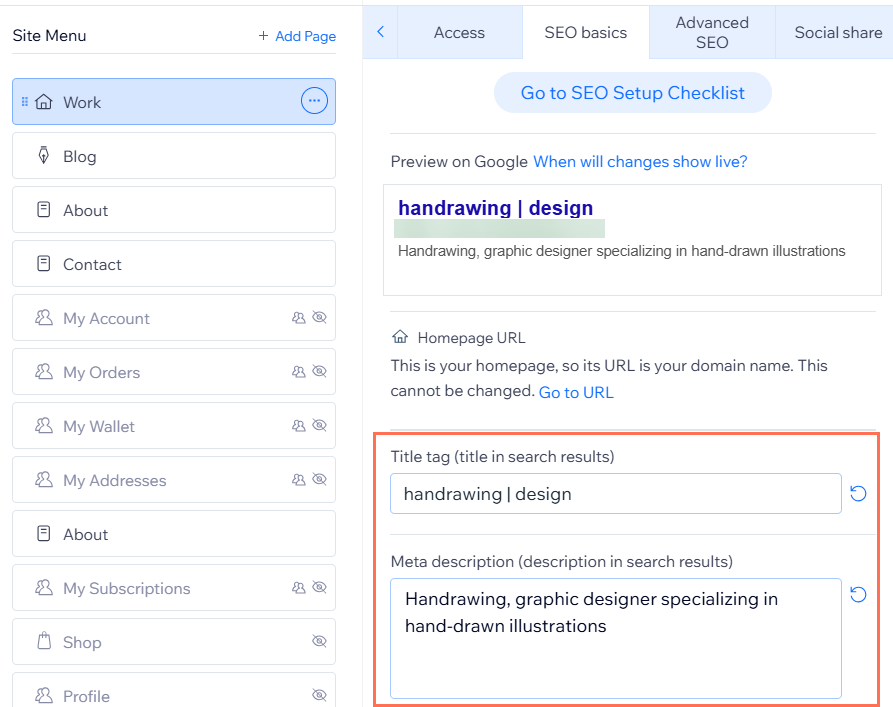Viewport: 893px width, 707px height.
Task: Click Go to SEO Setup Checklist
Action: (632, 92)
